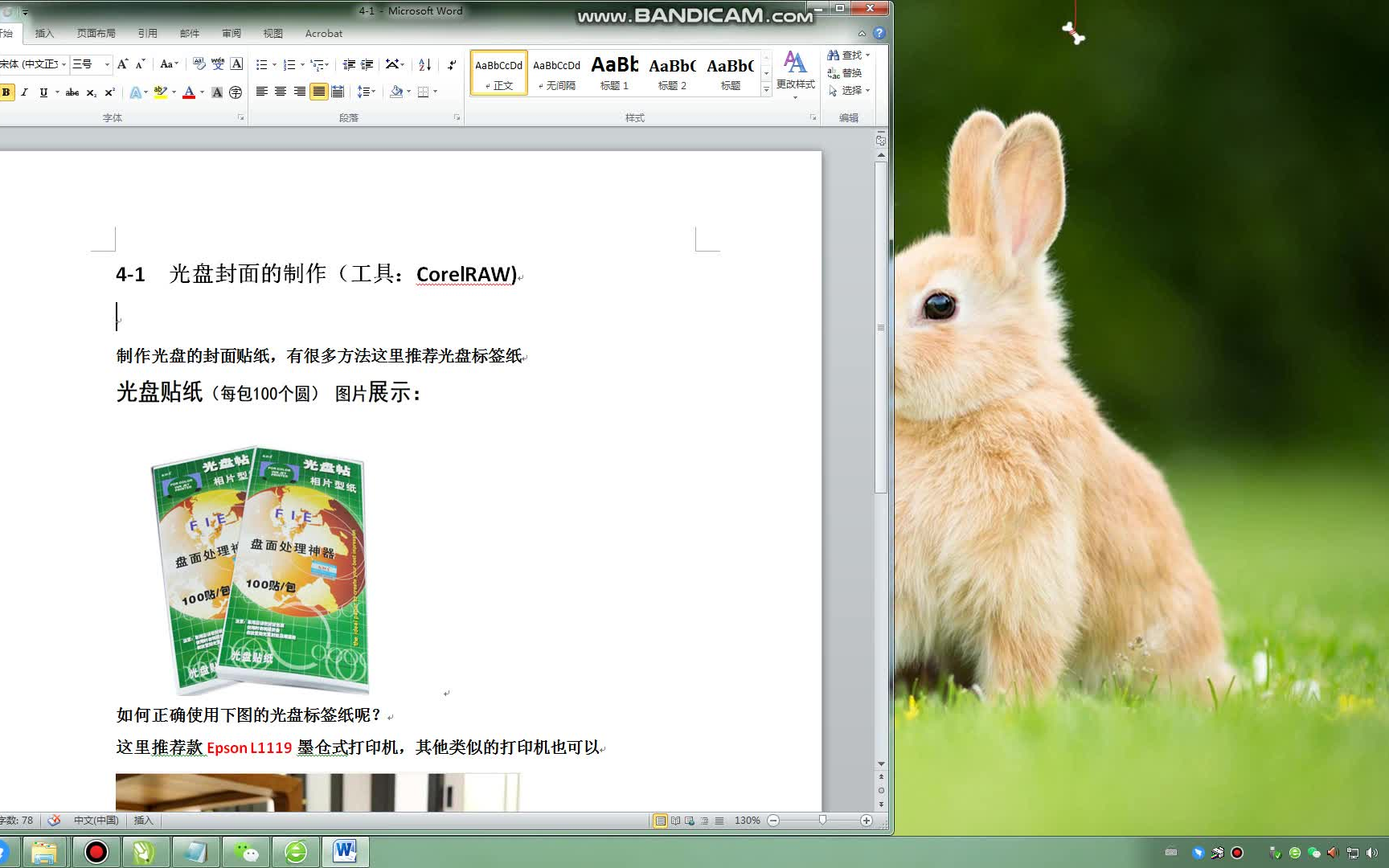1389x868 pixels.
Task: Click the Distributed alignment icon
Action: tap(338, 92)
